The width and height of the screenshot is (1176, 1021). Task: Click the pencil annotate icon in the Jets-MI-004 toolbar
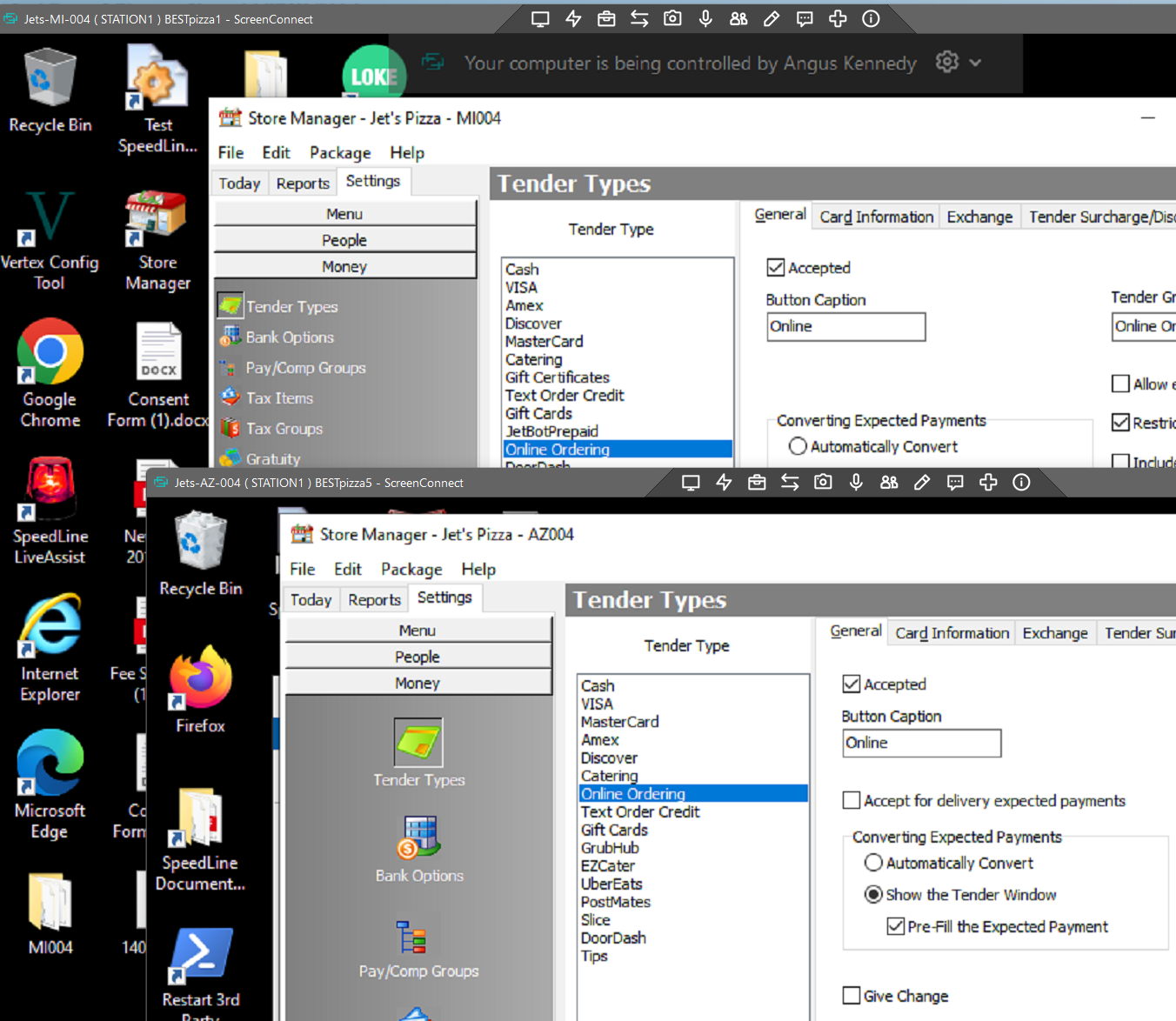[x=772, y=18]
